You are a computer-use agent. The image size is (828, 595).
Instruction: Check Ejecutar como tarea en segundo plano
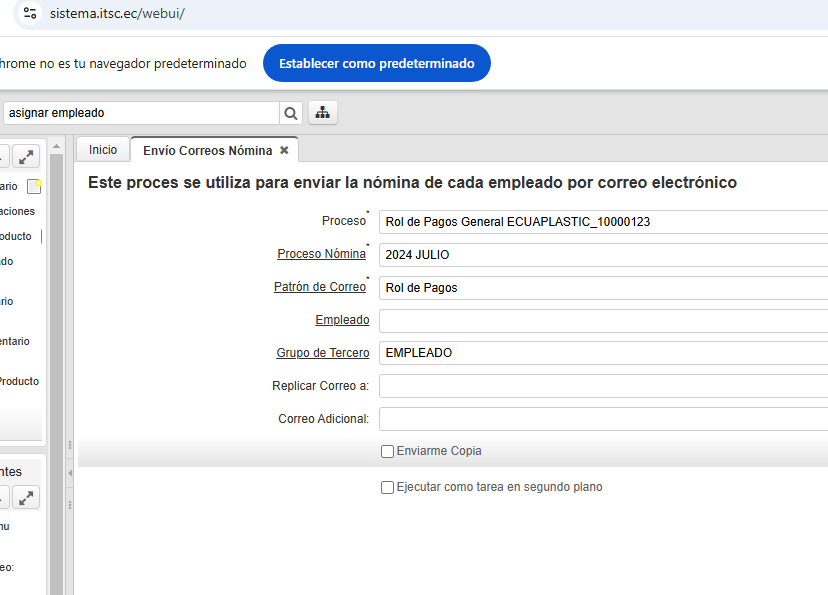tap(387, 488)
